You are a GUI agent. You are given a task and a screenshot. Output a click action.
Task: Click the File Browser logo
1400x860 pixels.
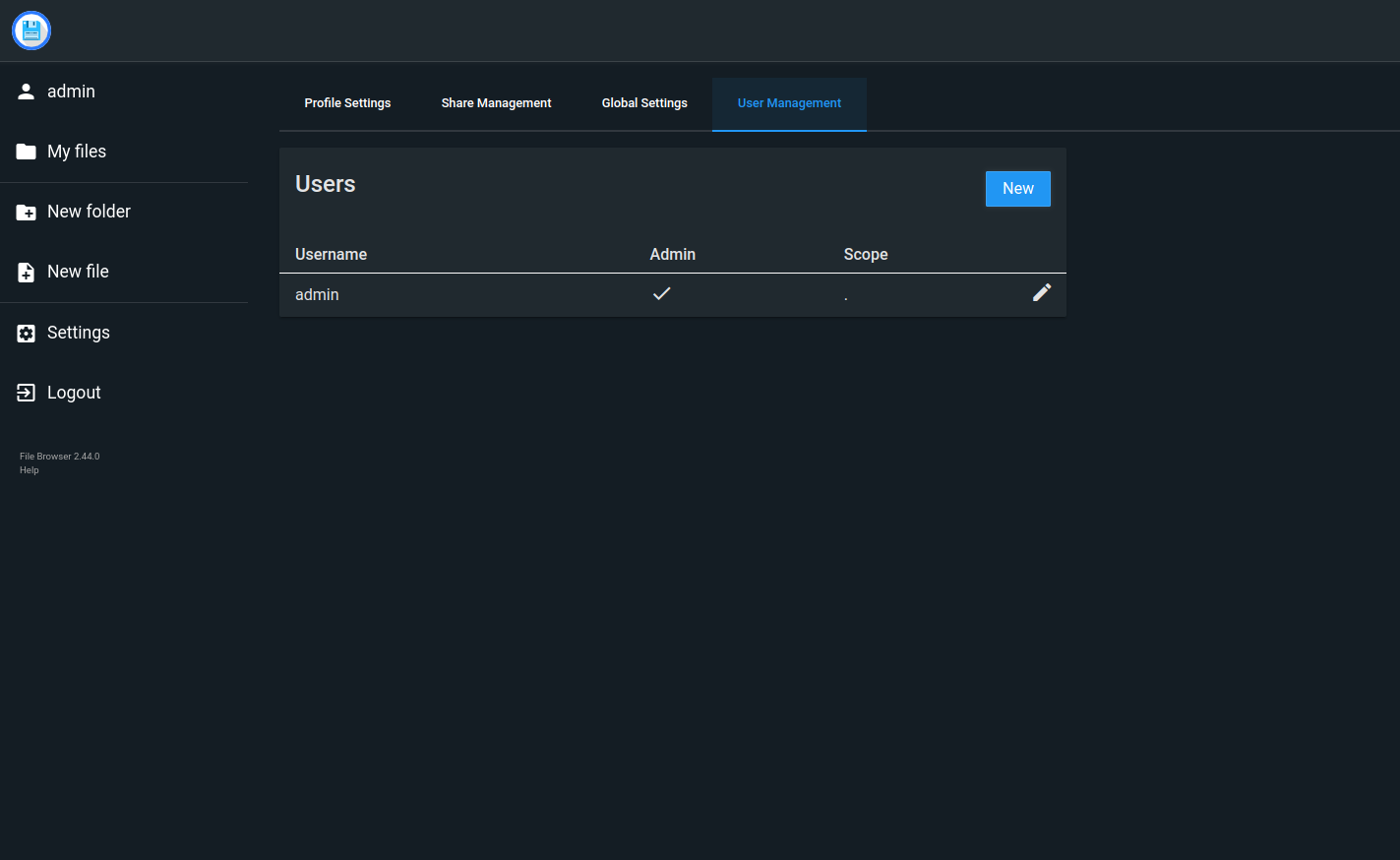[x=31, y=31]
